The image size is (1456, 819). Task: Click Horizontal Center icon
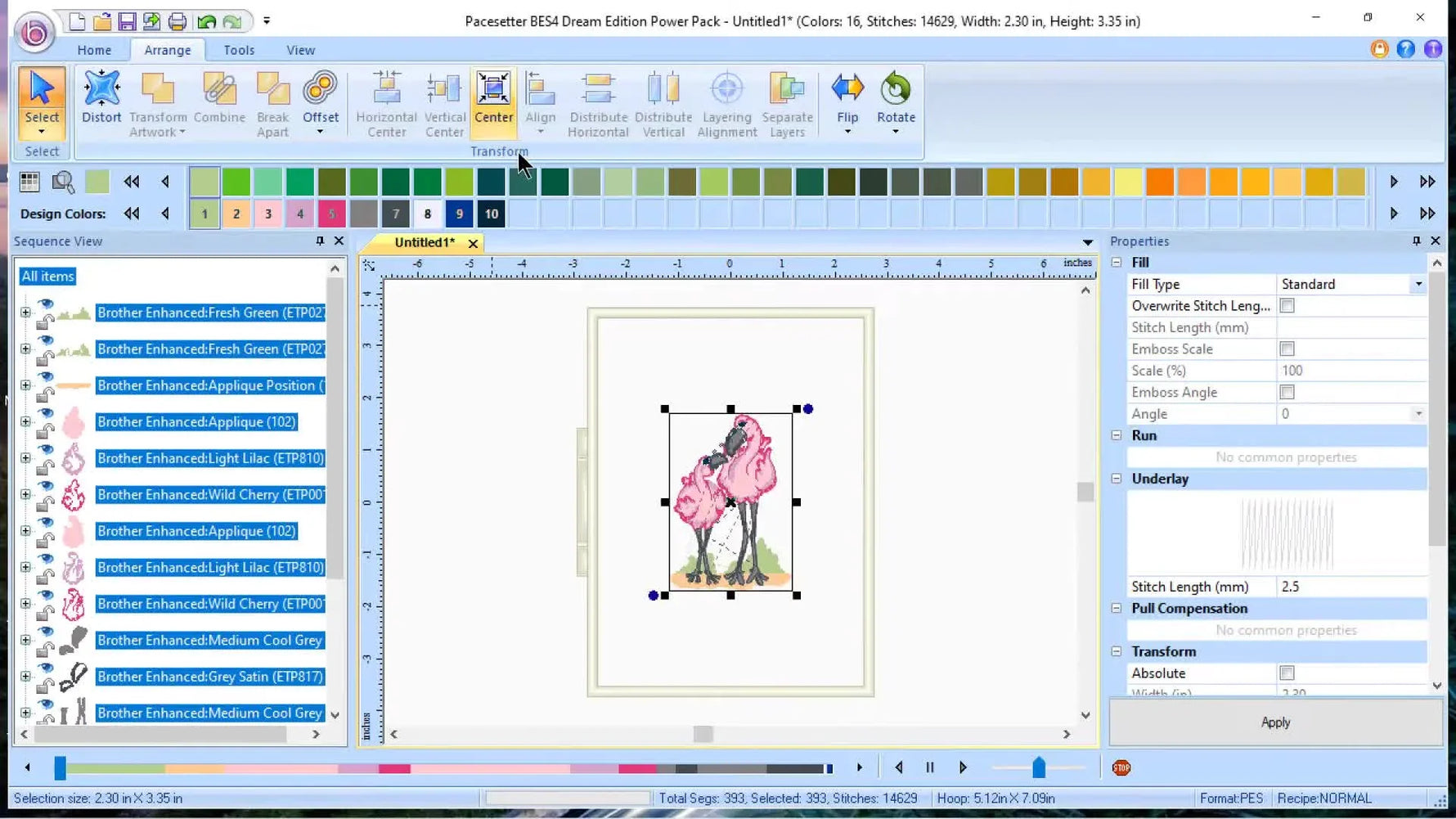pos(386,104)
